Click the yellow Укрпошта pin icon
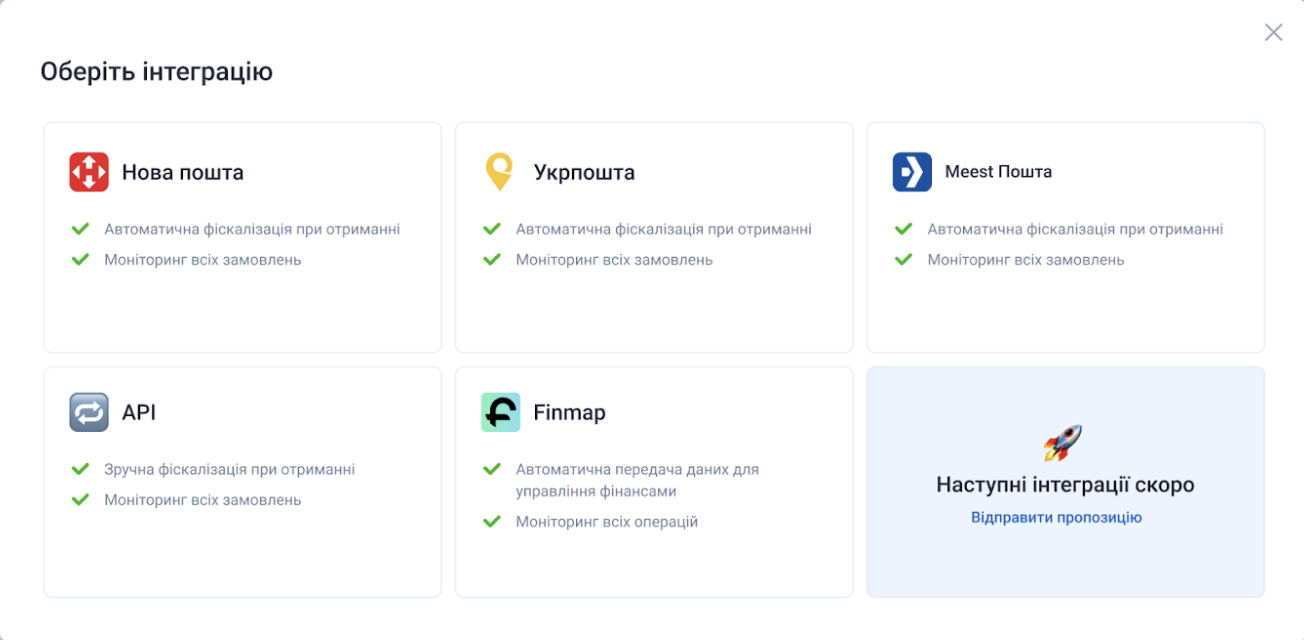Viewport: 1304px width, 640px height. click(499, 172)
